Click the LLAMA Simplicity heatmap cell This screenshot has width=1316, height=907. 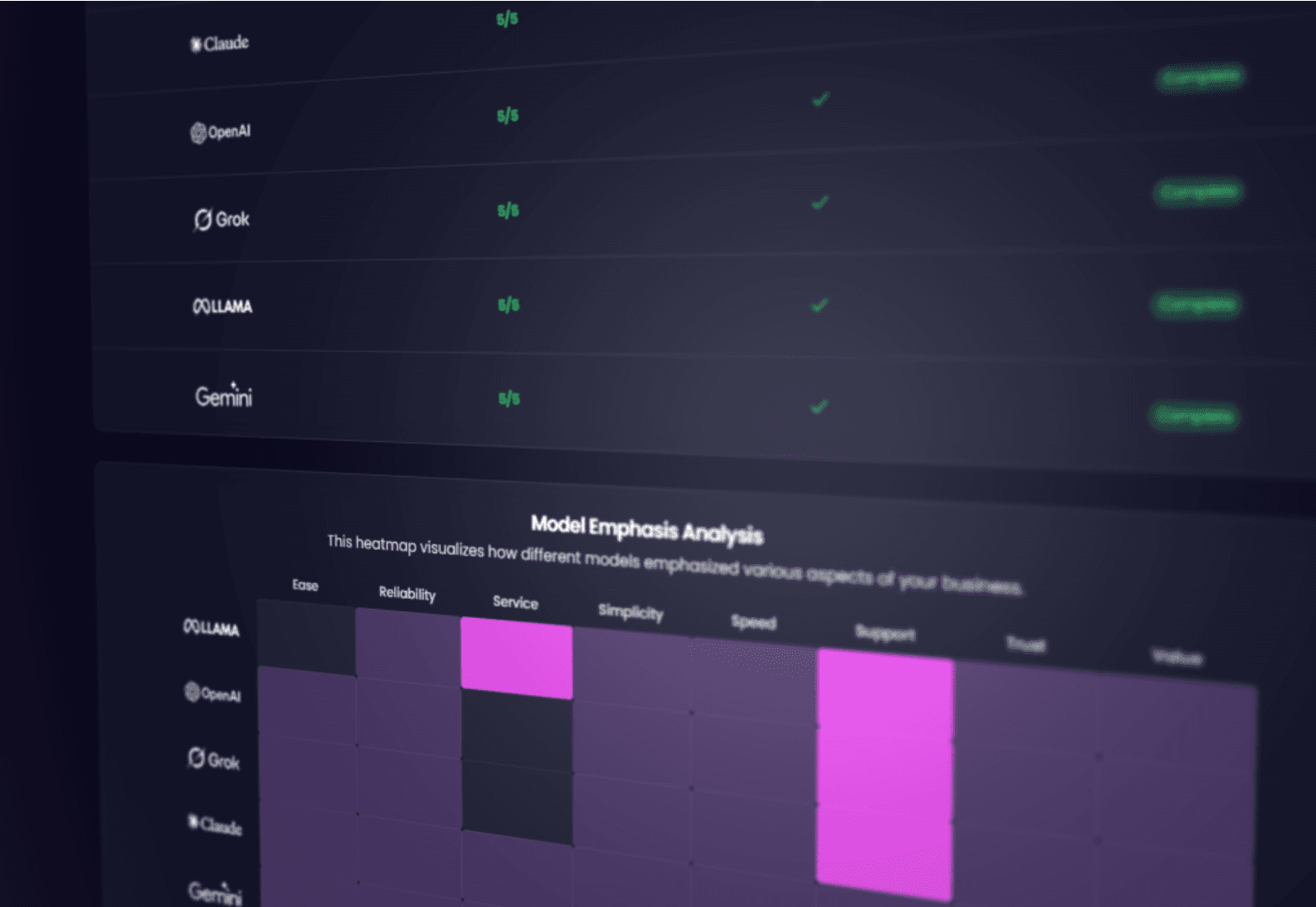632,669
